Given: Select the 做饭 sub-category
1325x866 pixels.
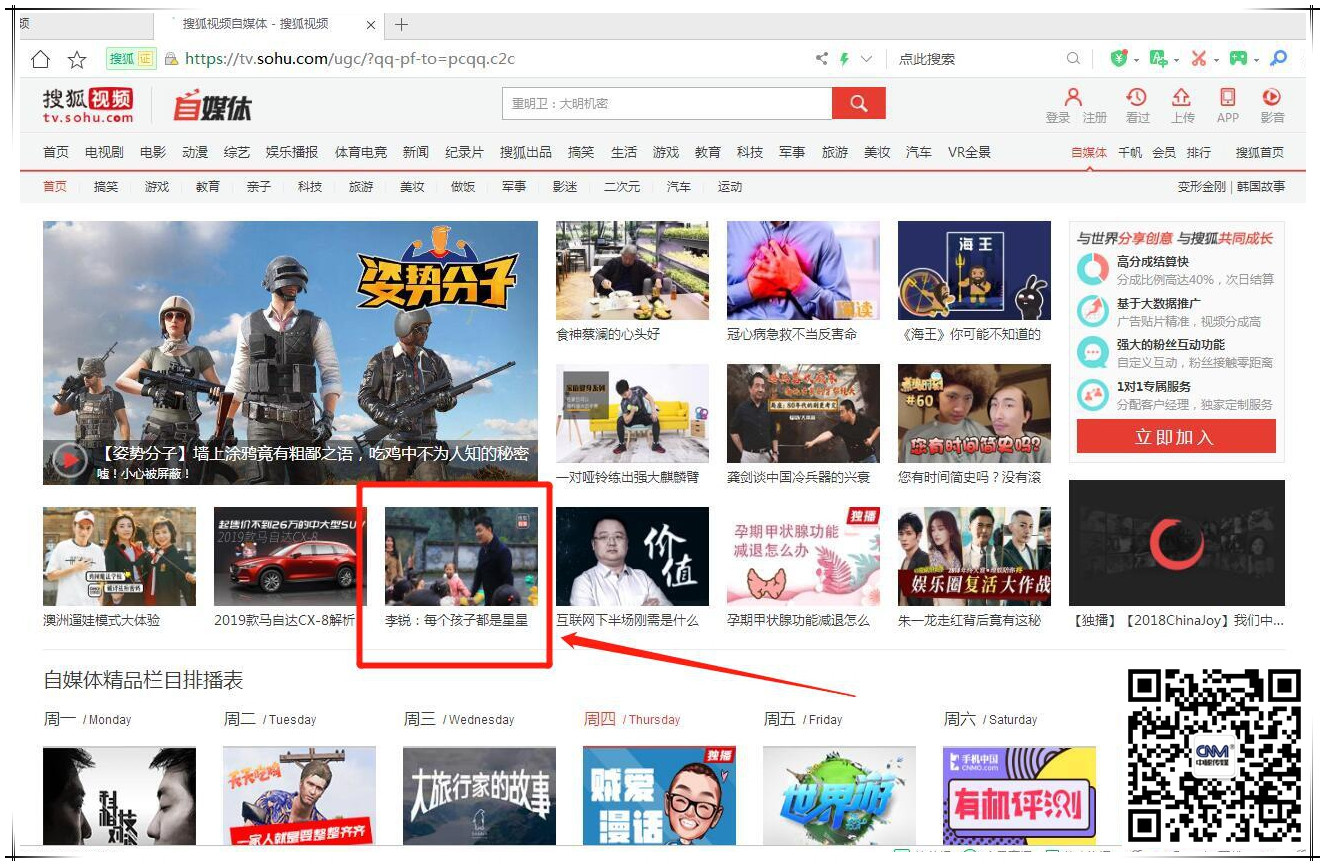Looking at the screenshot, I should (x=463, y=187).
